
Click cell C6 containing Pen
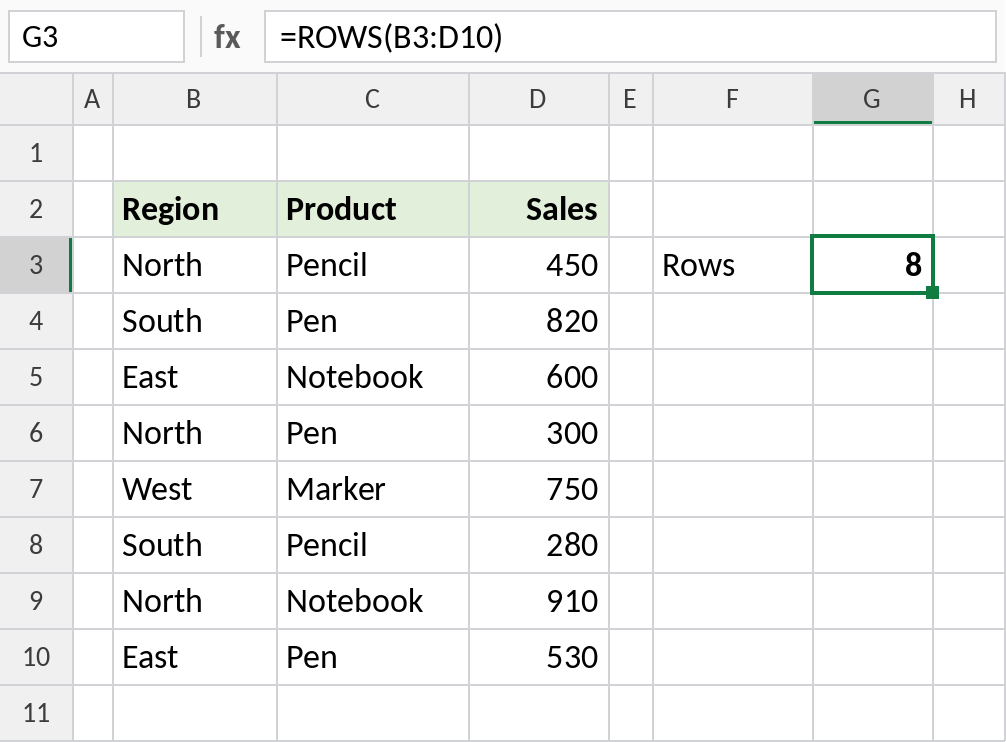[x=373, y=433]
